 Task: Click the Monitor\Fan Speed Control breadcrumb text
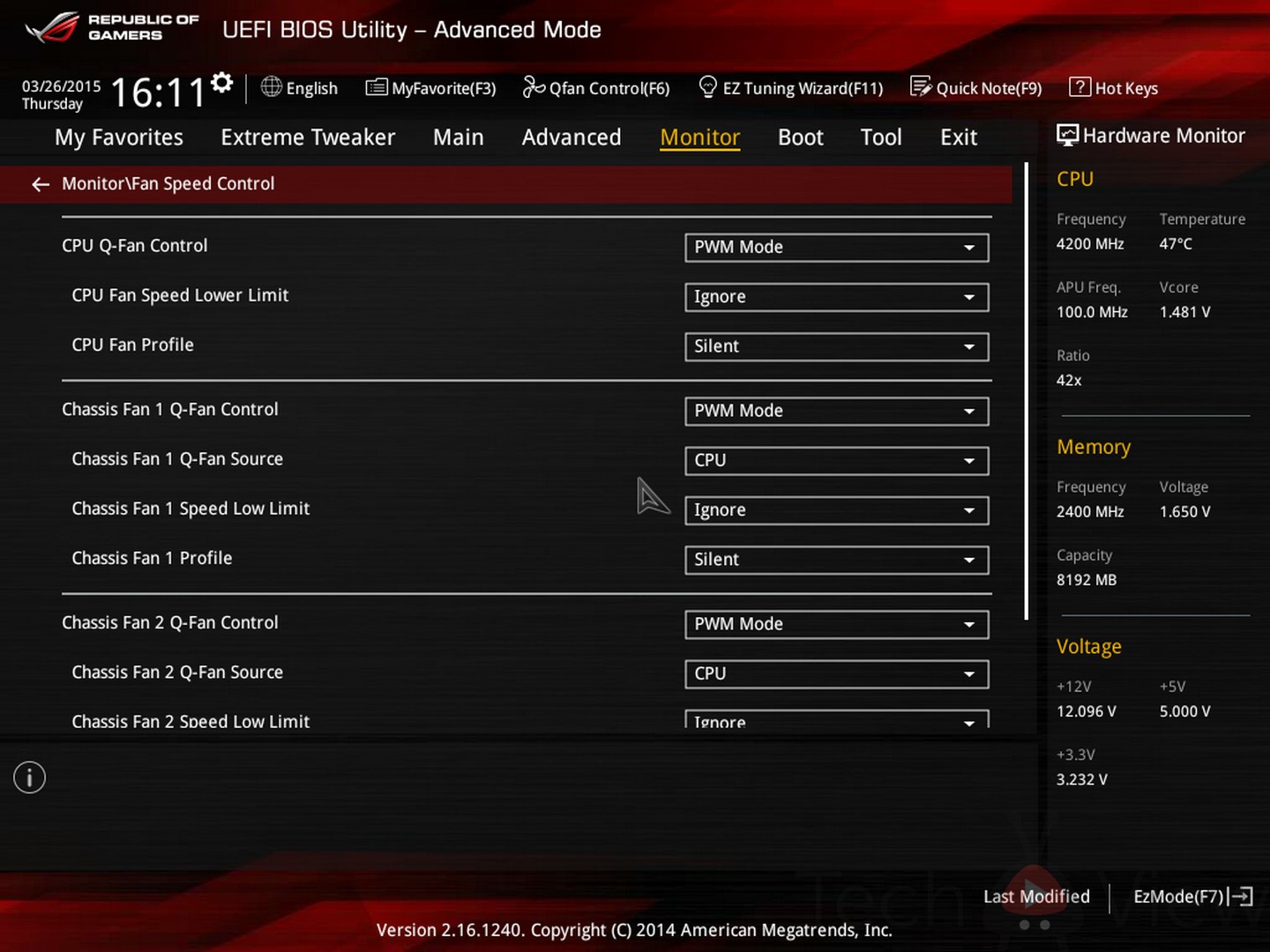(x=168, y=183)
